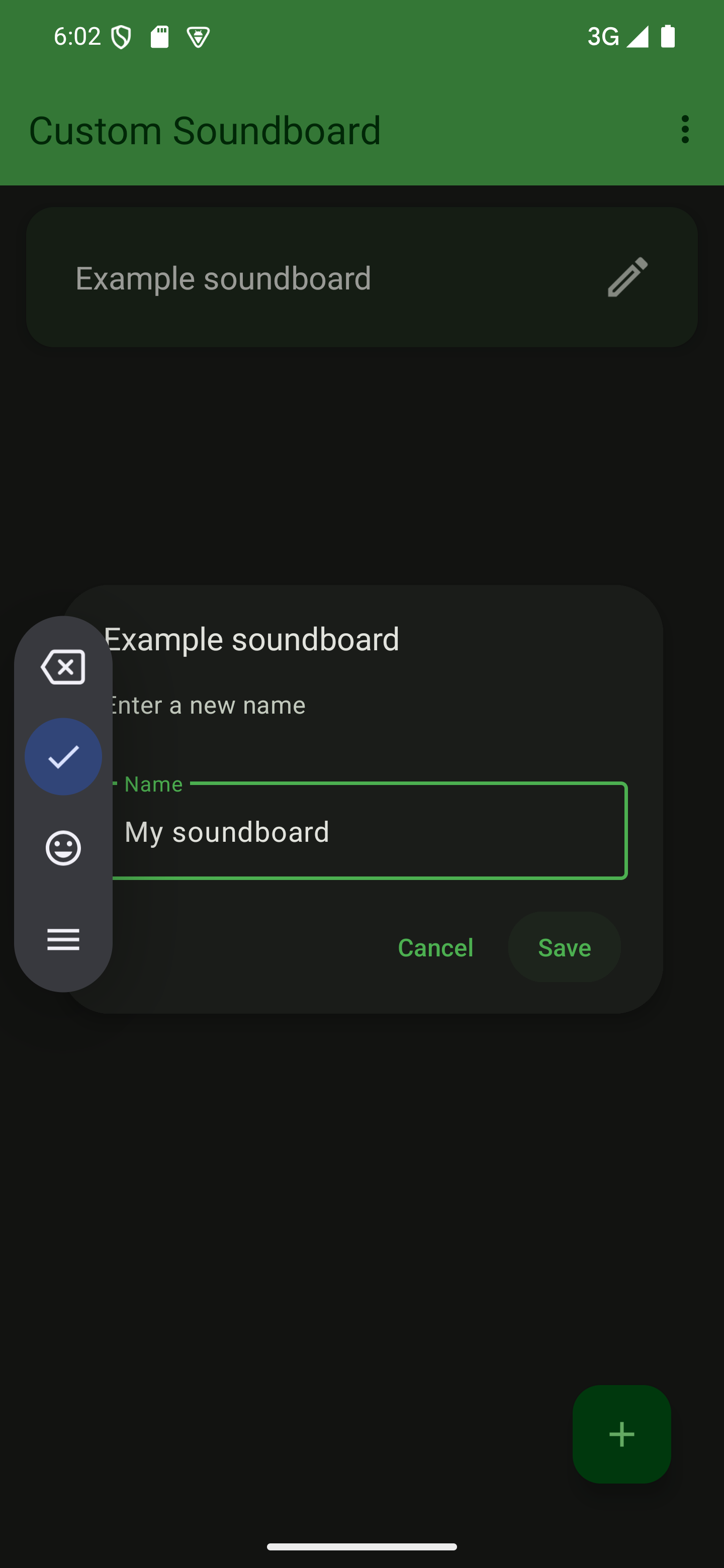Screen dimensions: 724x1568
Task: Open the three-dot overflow menu
Action: [685, 130]
